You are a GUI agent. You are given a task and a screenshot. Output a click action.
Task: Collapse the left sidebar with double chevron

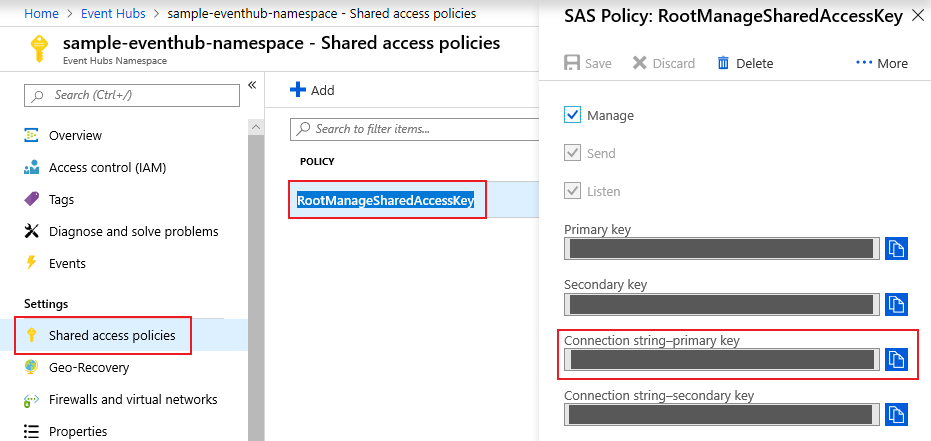(x=252, y=85)
